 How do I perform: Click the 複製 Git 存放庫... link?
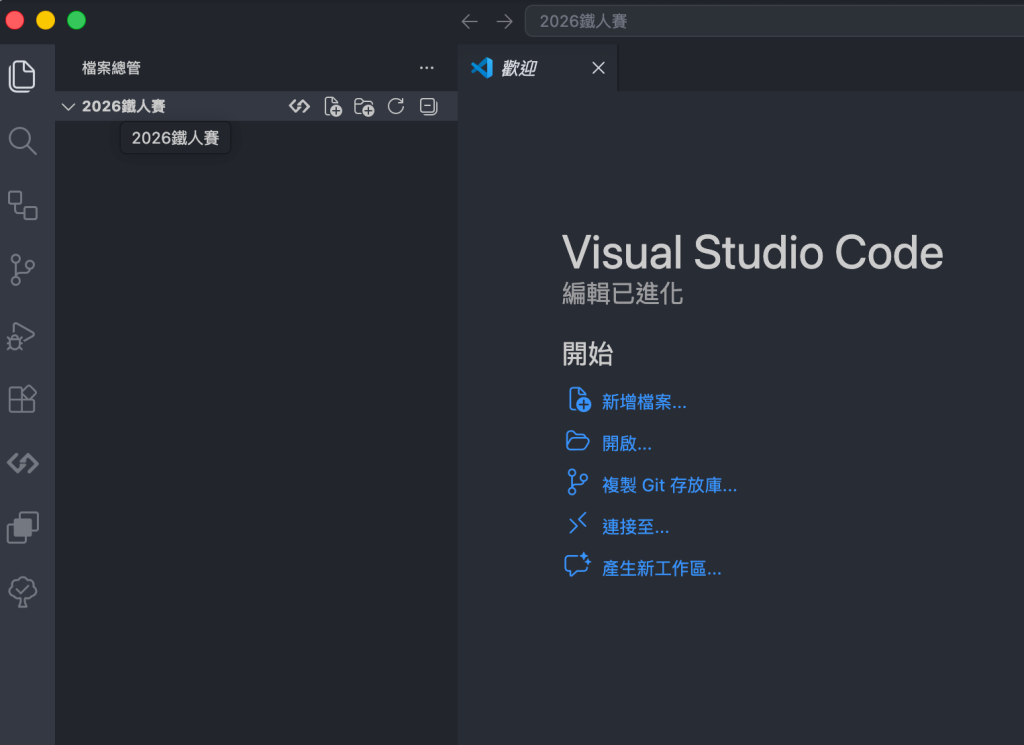tap(669, 485)
